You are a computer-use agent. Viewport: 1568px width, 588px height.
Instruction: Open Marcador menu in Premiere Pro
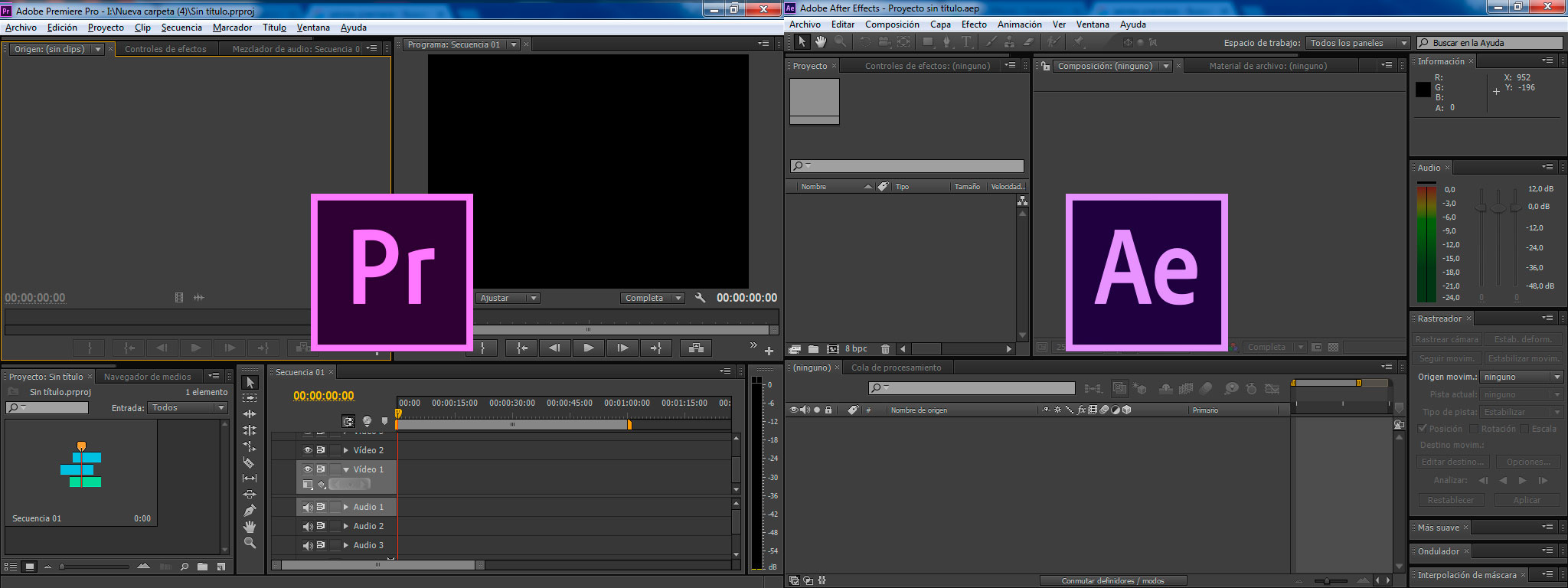232,28
